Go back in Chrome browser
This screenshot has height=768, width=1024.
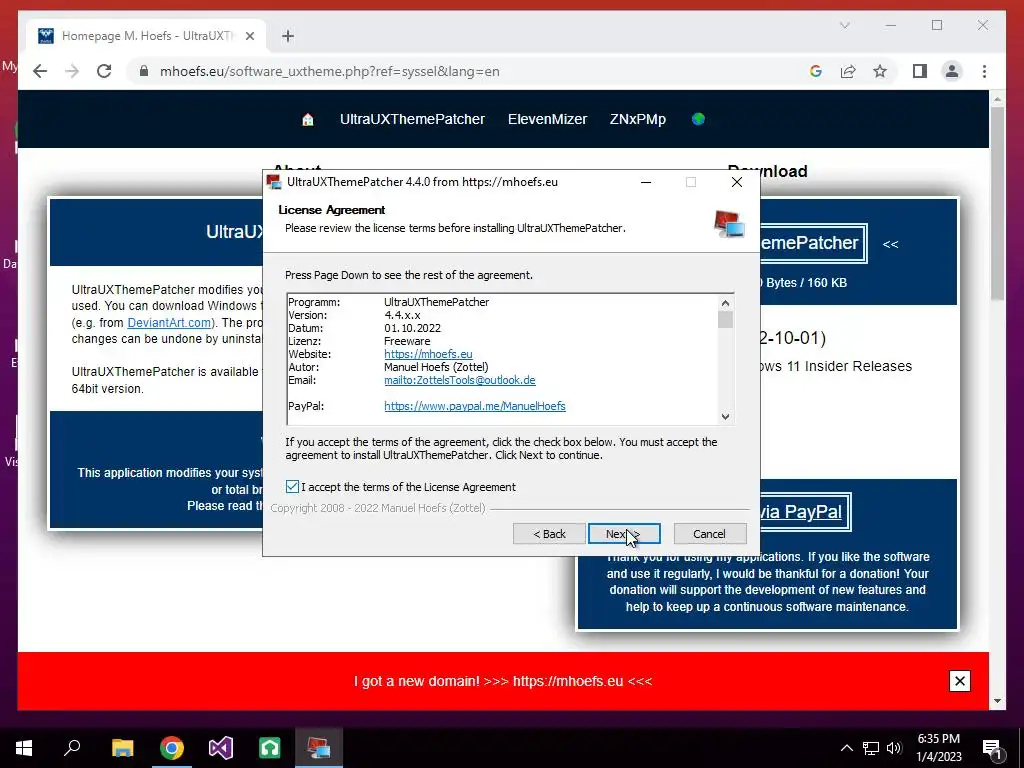40,71
